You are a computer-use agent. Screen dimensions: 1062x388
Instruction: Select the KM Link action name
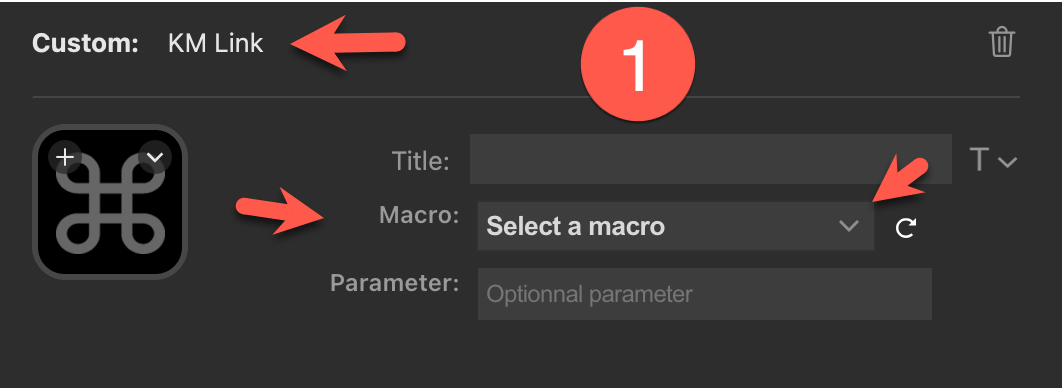click(215, 43)
